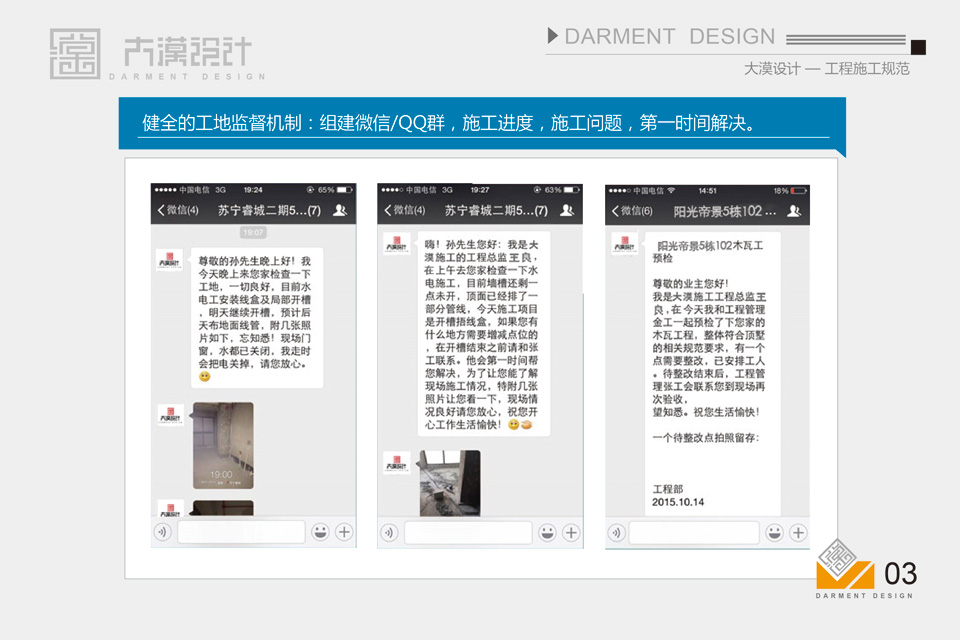
Task: Tap sender avatar beside 尊敬的孙先生 message
Action: tap(170, 260)
